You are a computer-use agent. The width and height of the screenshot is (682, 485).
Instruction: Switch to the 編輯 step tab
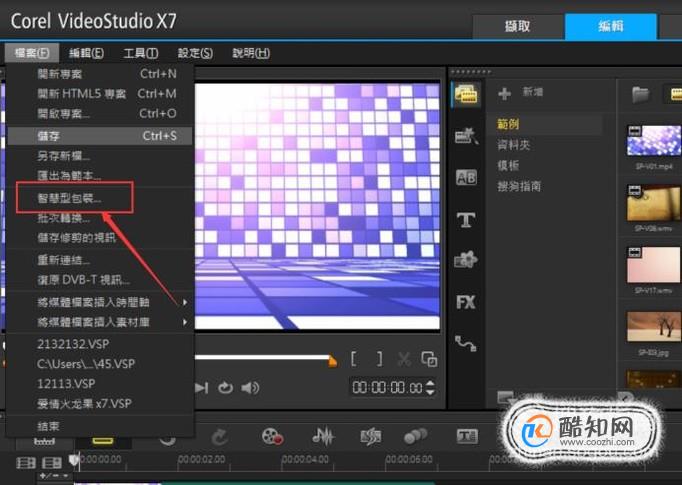(610, 26)
